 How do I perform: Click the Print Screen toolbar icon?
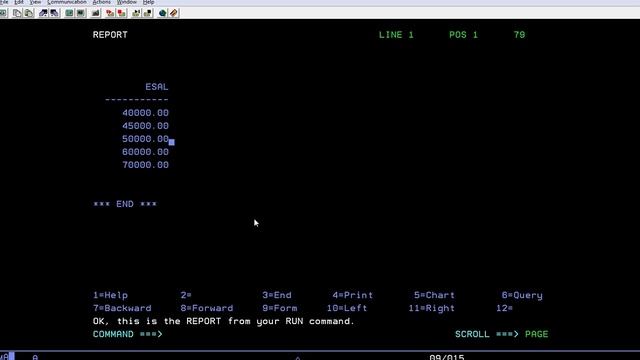point(3,13)
